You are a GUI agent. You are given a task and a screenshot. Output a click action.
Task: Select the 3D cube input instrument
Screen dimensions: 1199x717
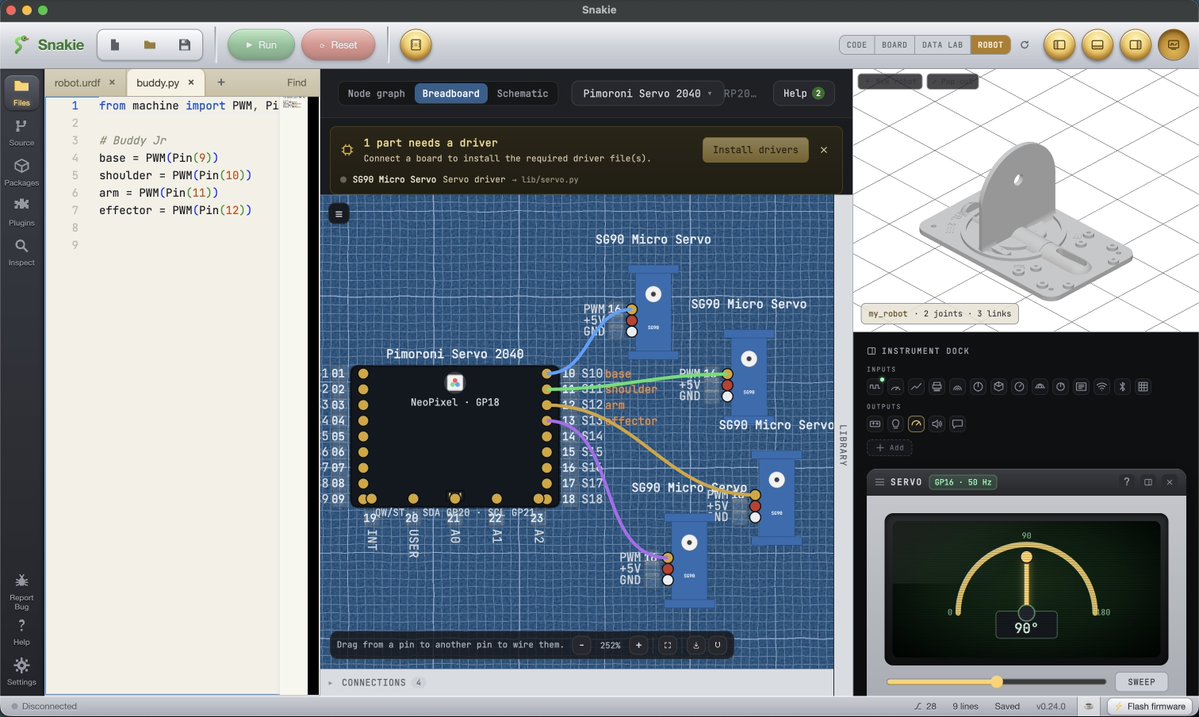click(x=999, y=387)
